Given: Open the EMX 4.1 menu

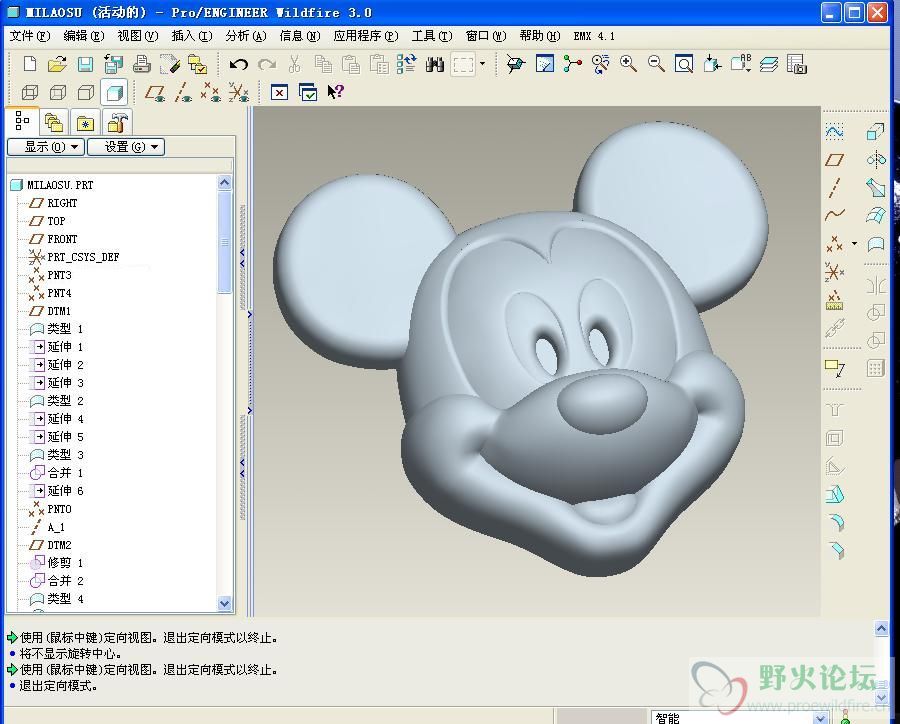Looking at the screenshot, I should [594, 36].
